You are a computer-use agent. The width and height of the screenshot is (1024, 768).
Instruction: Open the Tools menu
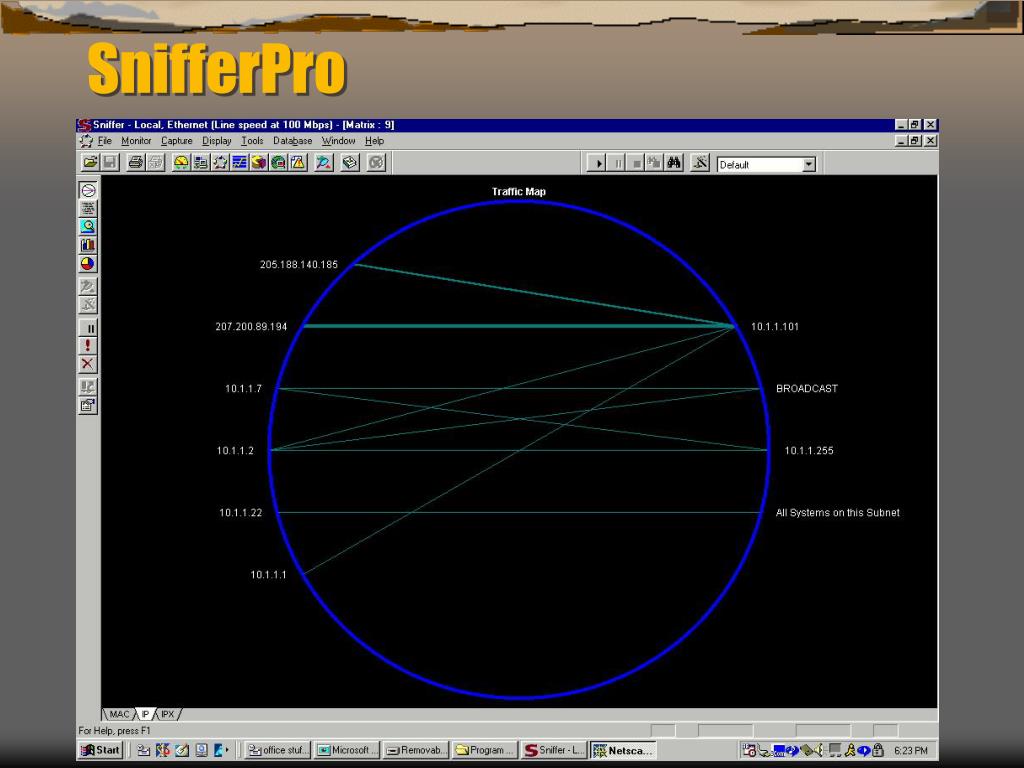(252, 141)
